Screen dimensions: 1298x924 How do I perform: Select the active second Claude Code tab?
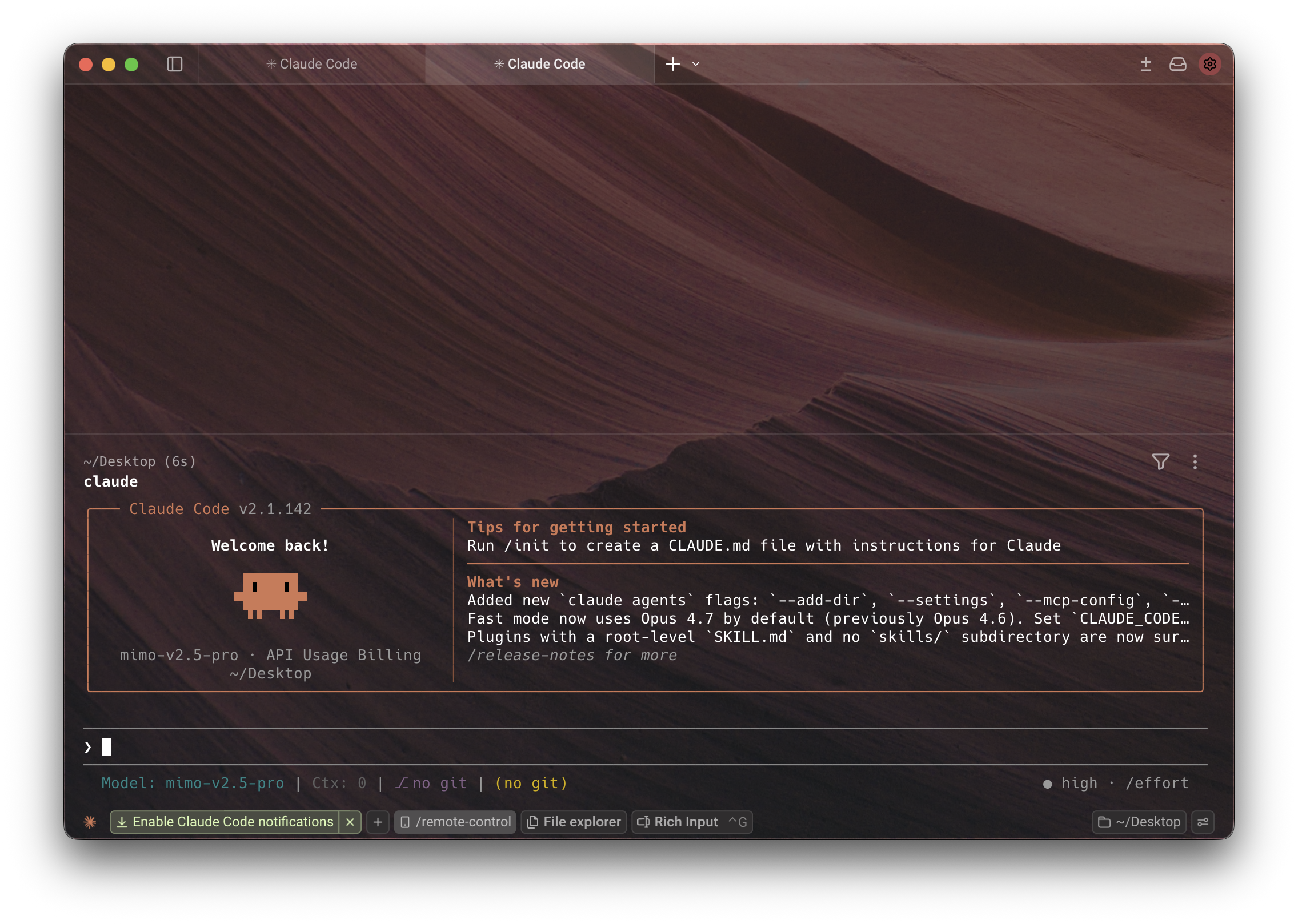coord(540,64)
